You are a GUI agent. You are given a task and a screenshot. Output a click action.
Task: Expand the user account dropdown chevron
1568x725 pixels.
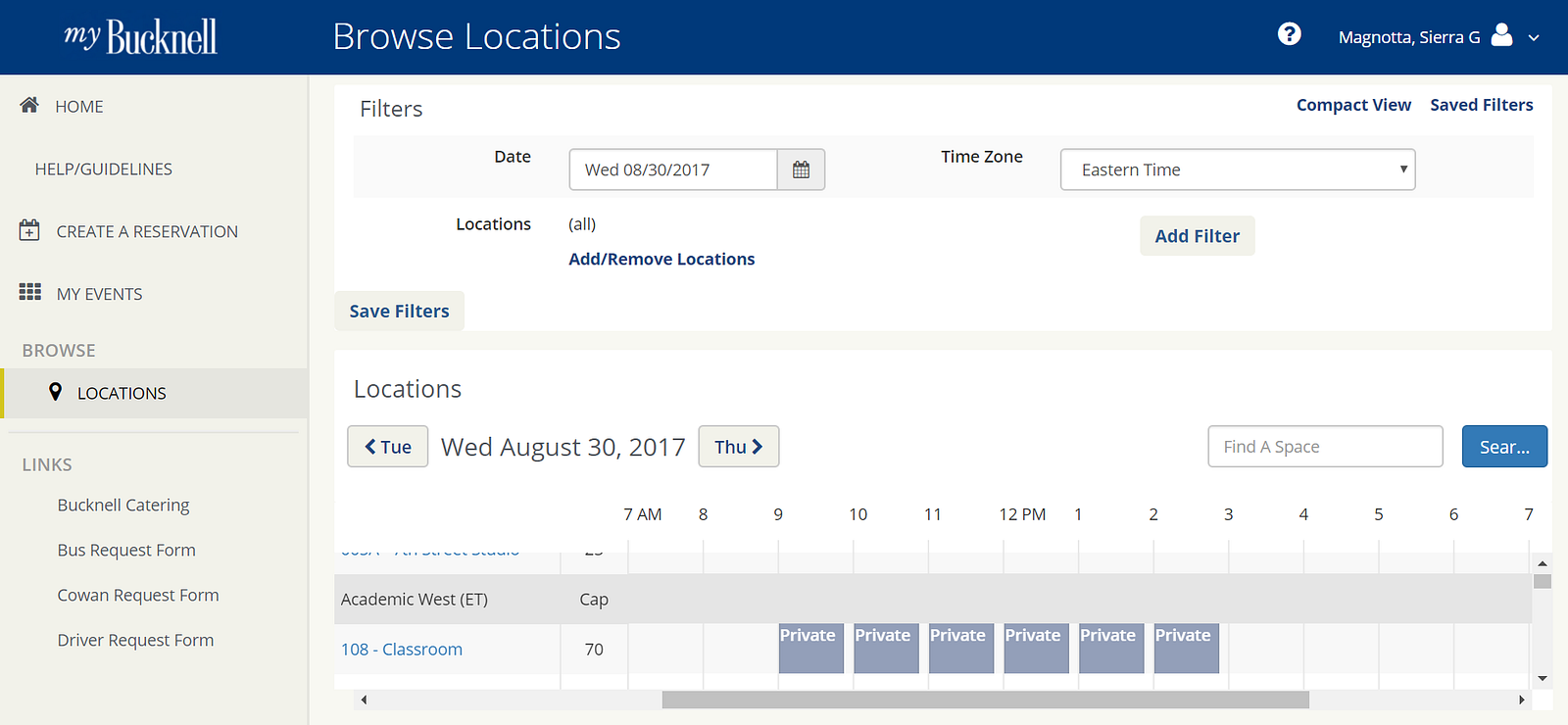1534,38
